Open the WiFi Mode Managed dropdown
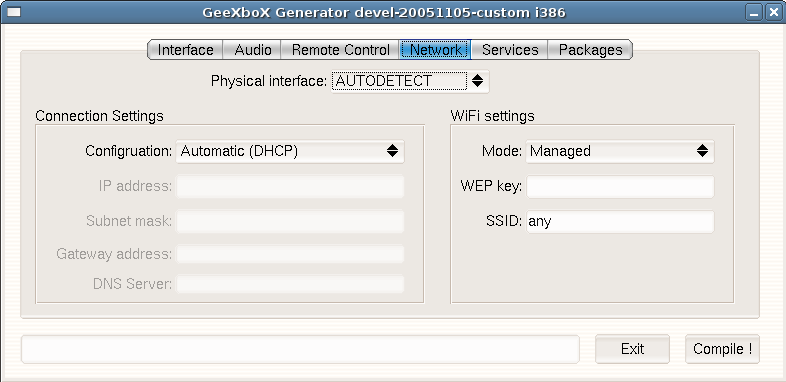 click(x=620, y=151)
